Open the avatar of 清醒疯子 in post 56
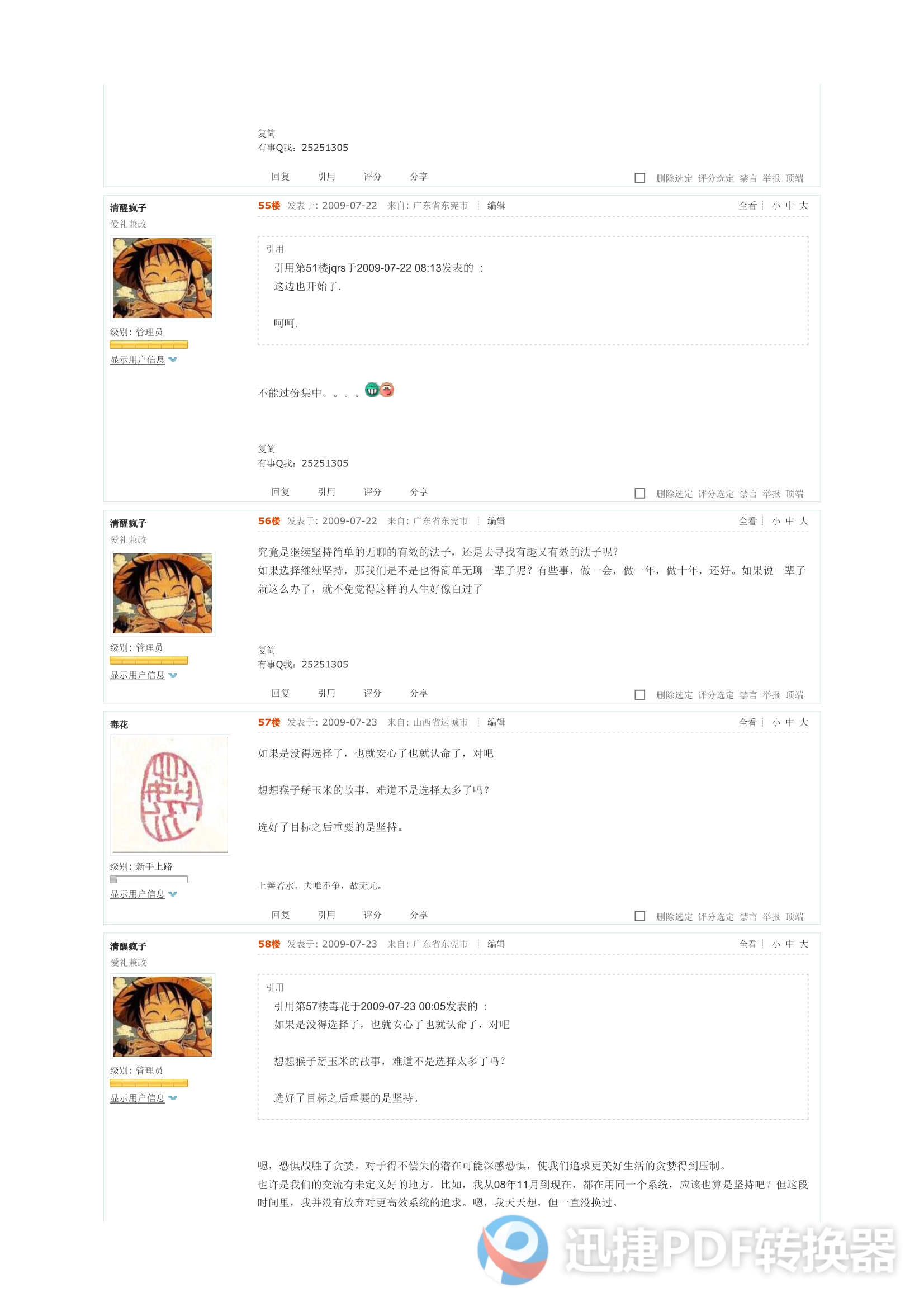This screenshot has width=924, height=1307. [162, 593]
